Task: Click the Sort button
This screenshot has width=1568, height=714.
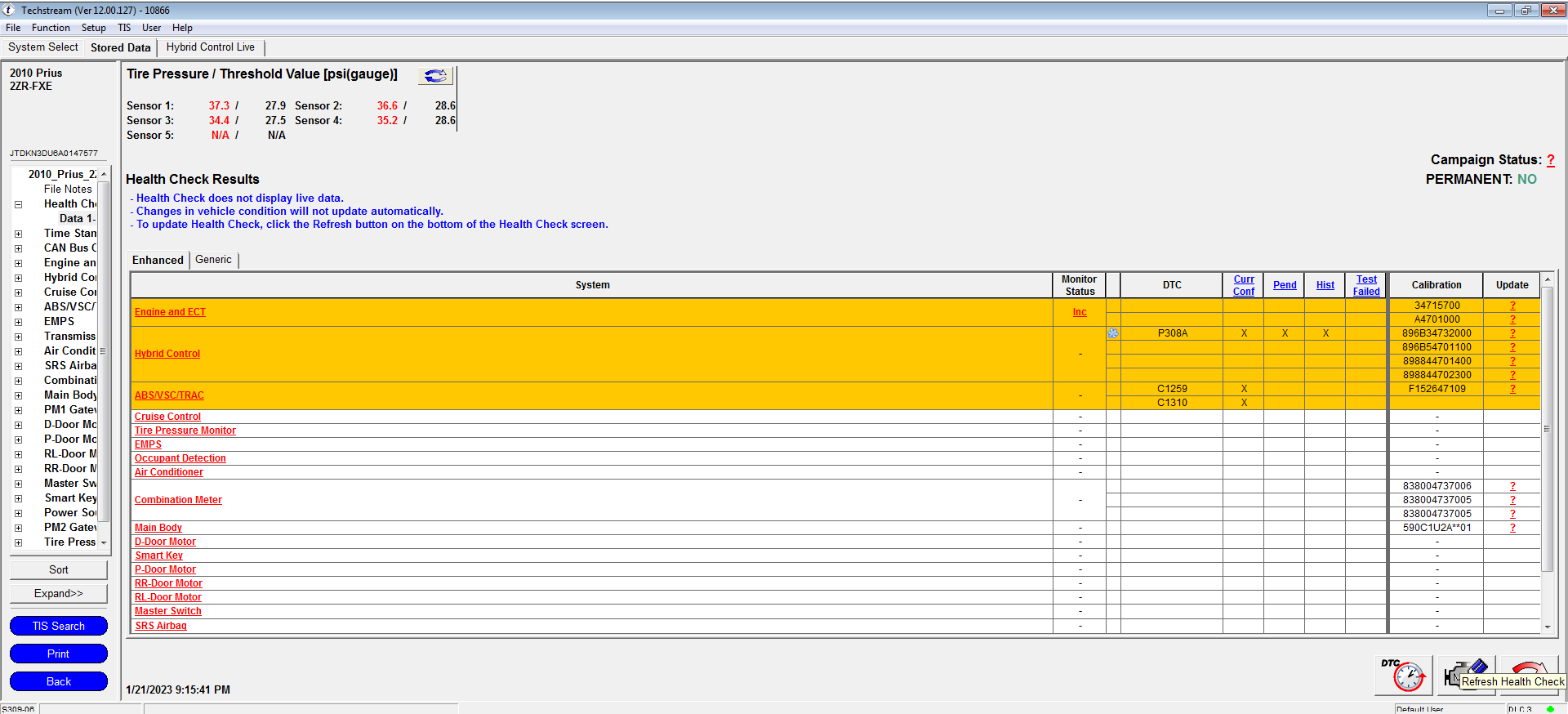Action: click(x=59, y=569)
